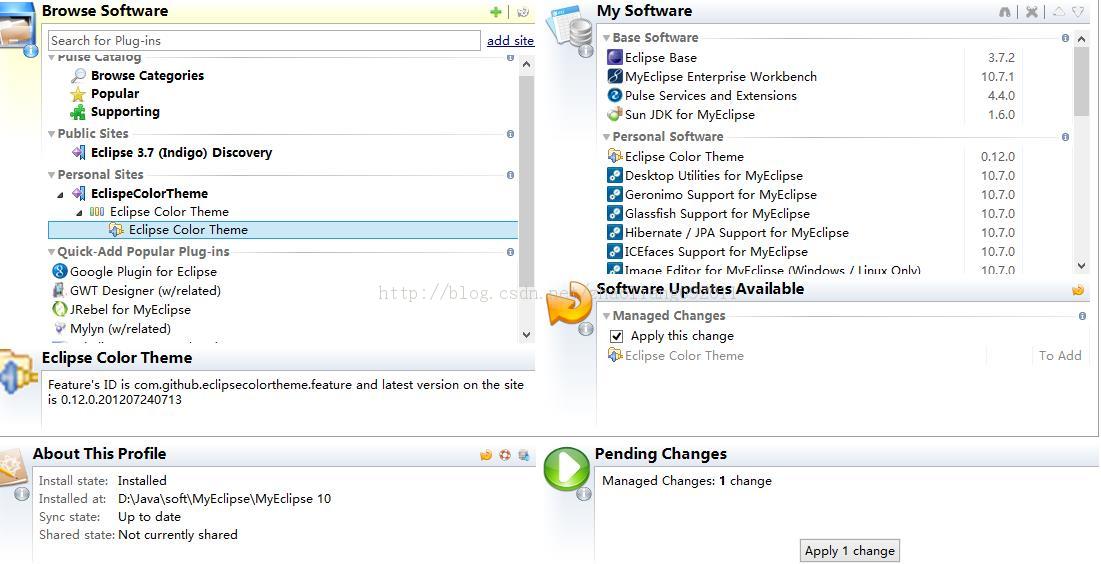This screenshot has width=1101, height=564.
Task: Click Eclipse Color Theme under Managed Changes
Action: [684, 356]
